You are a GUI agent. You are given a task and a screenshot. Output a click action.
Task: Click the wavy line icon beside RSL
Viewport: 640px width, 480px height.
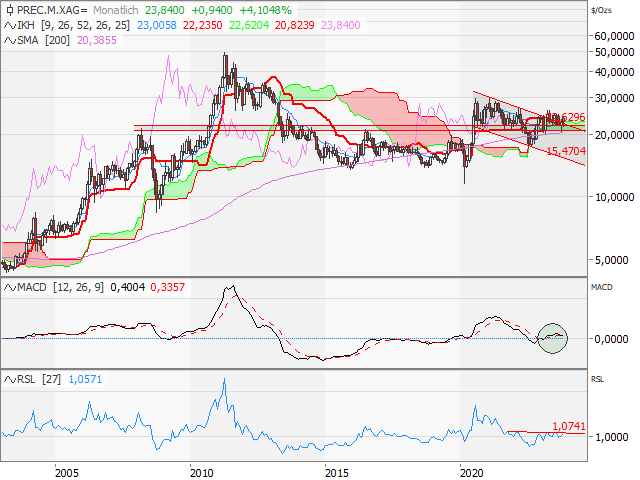pyautogui.click(x=10, y=380)
